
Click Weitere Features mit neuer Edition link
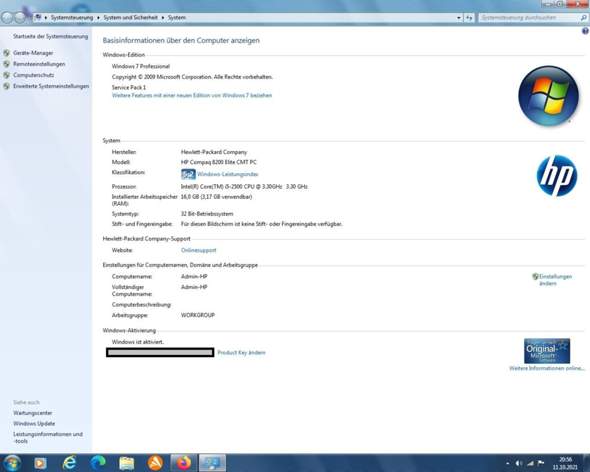192,95
